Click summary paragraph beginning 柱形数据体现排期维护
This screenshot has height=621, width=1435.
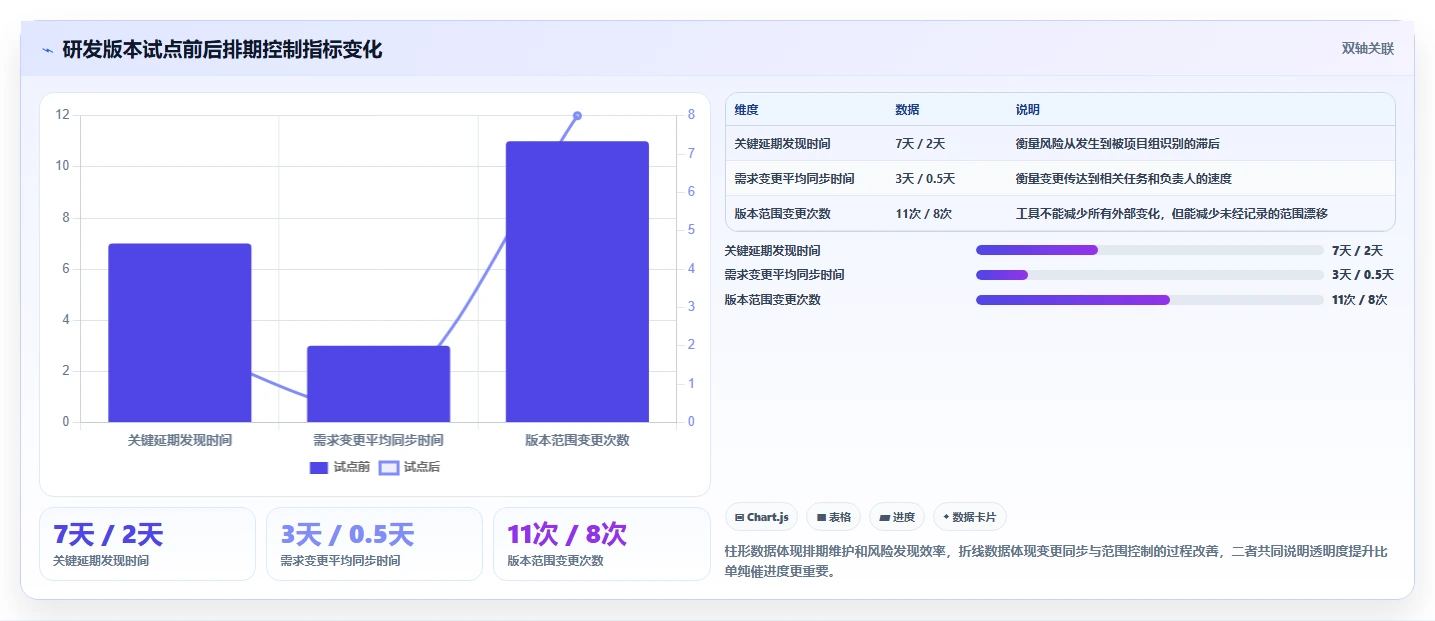[x=1055, y=561]
